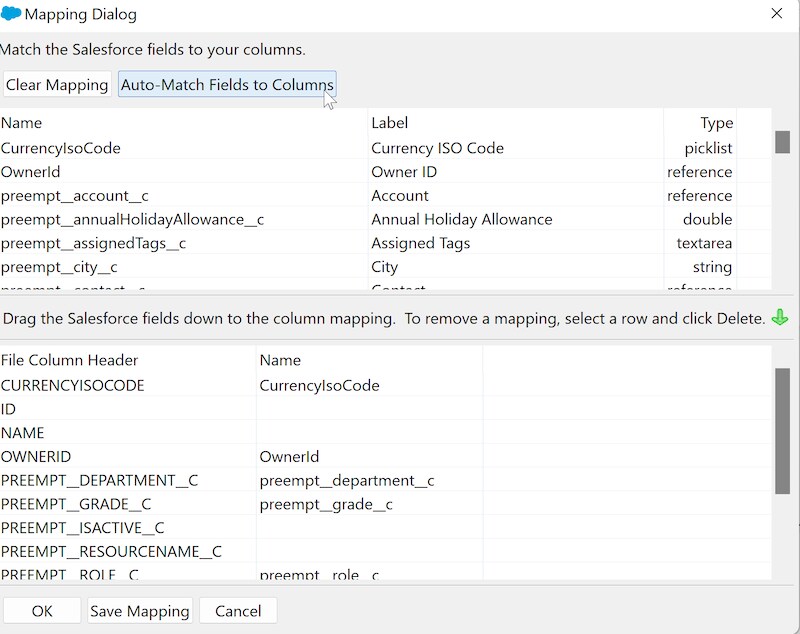Click the upper fields list scrollbar thumb

pos(782,141)
